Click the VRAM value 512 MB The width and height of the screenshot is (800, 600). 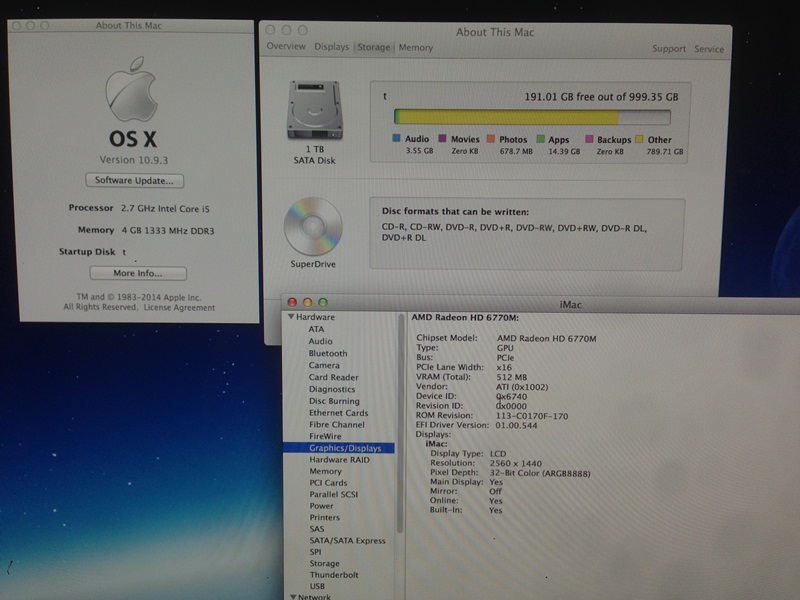point(512,377)
